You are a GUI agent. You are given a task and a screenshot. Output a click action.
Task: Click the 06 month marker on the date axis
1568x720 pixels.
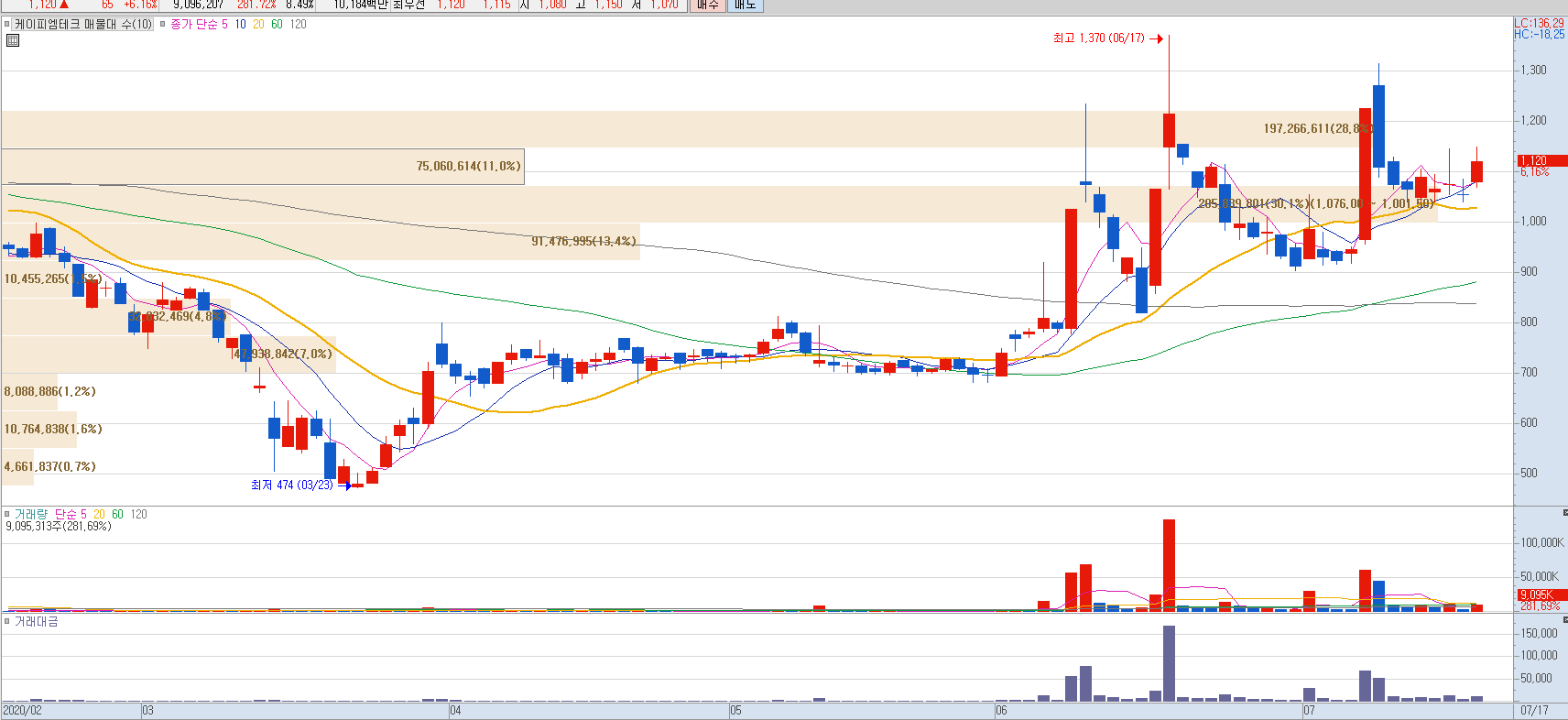tap(1001, 710)
